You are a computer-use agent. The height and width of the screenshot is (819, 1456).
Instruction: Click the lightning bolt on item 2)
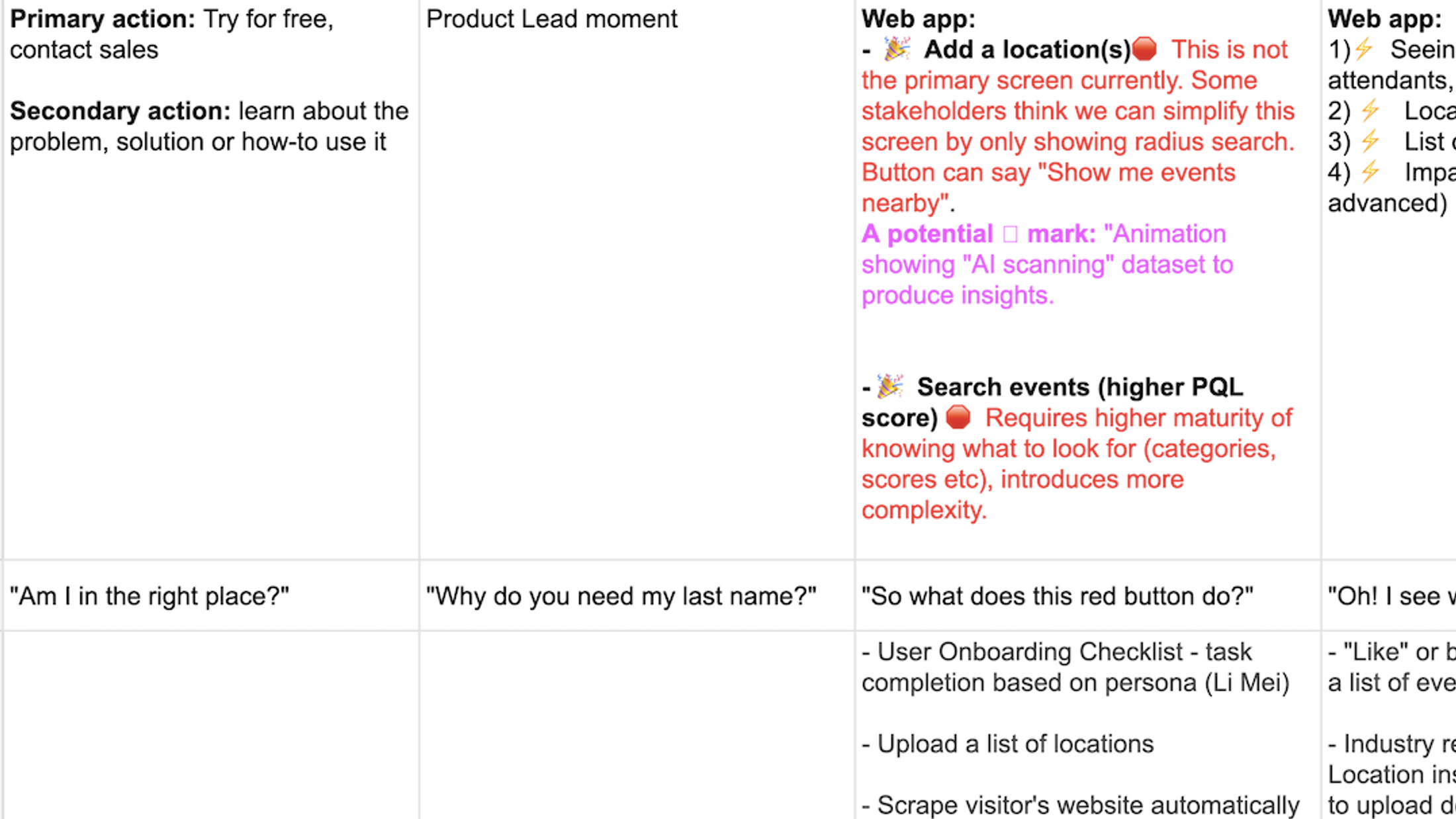pyautogui.click(x=1371, y=110)
